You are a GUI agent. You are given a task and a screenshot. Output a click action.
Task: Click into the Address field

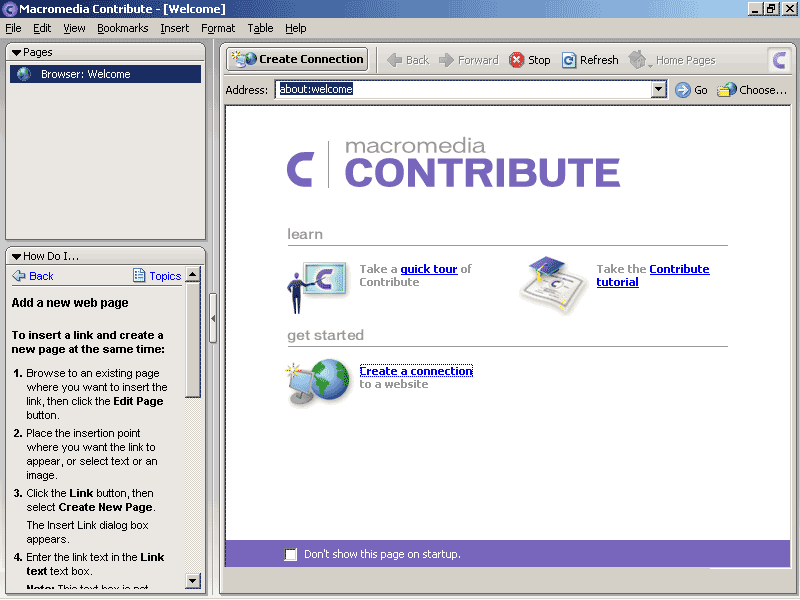tap(463, 90)
